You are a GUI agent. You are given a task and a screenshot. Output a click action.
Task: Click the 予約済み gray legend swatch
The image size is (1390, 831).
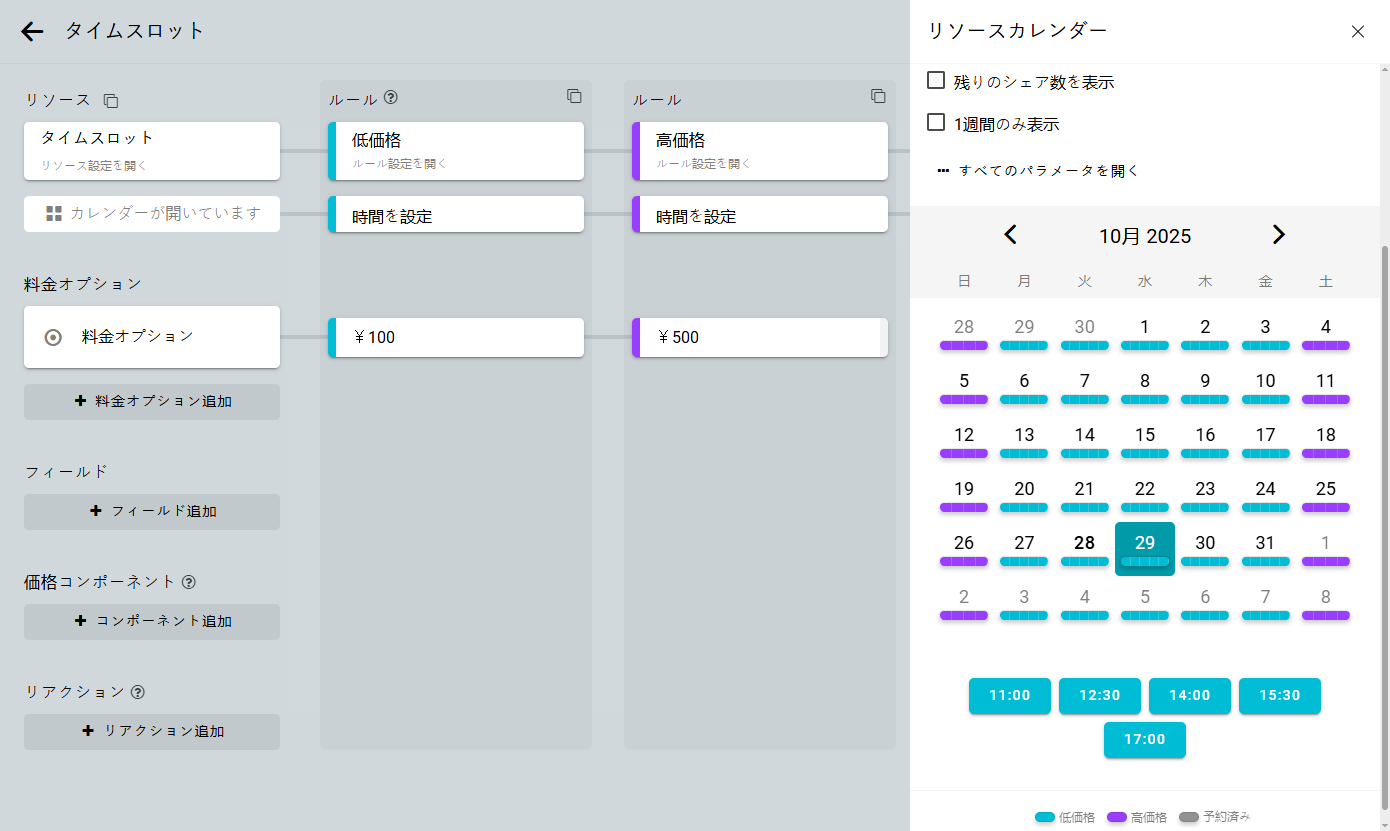click(x=1189, y=817)
